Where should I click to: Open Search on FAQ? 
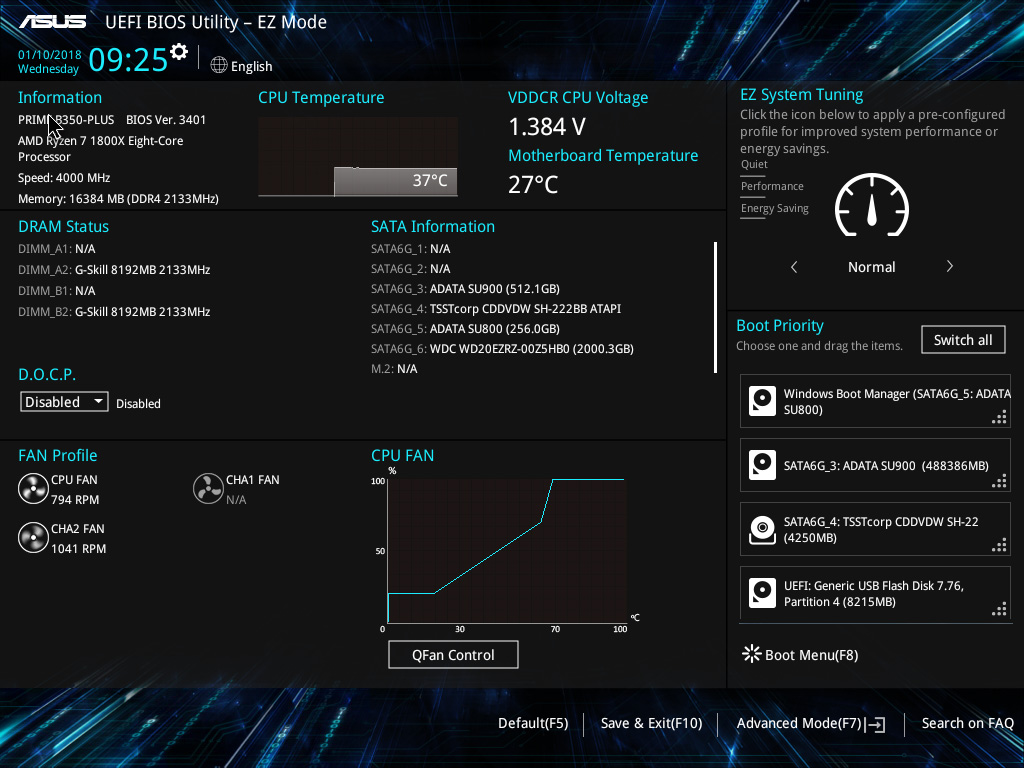click(967, 724)
